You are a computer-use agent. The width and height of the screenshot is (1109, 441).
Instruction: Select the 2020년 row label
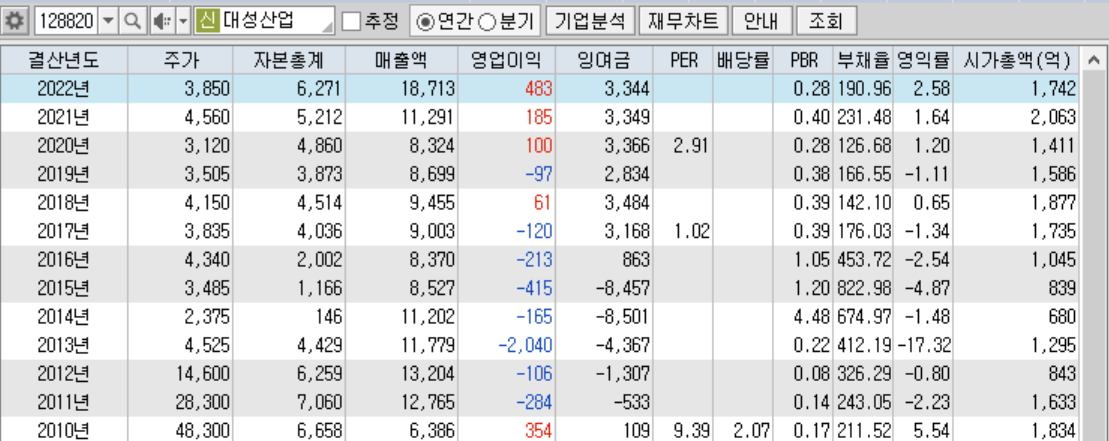[x=64, y=146]
